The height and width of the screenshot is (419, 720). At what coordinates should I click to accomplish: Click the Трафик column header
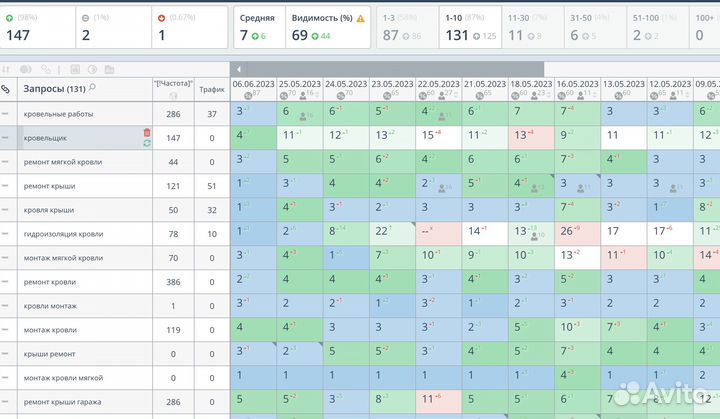212,89
